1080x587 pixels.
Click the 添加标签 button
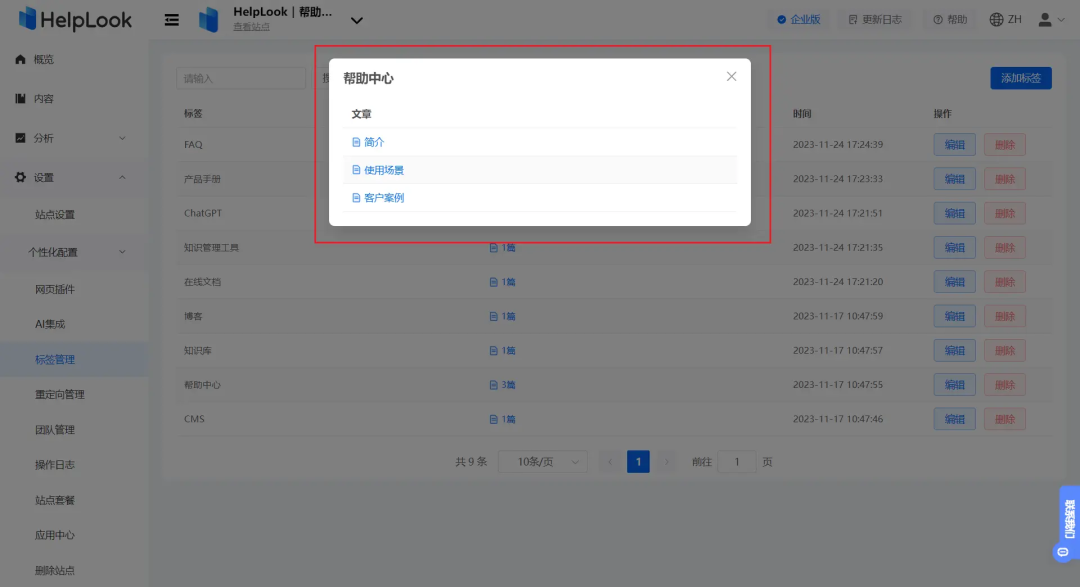click(x=1020, y=77)
